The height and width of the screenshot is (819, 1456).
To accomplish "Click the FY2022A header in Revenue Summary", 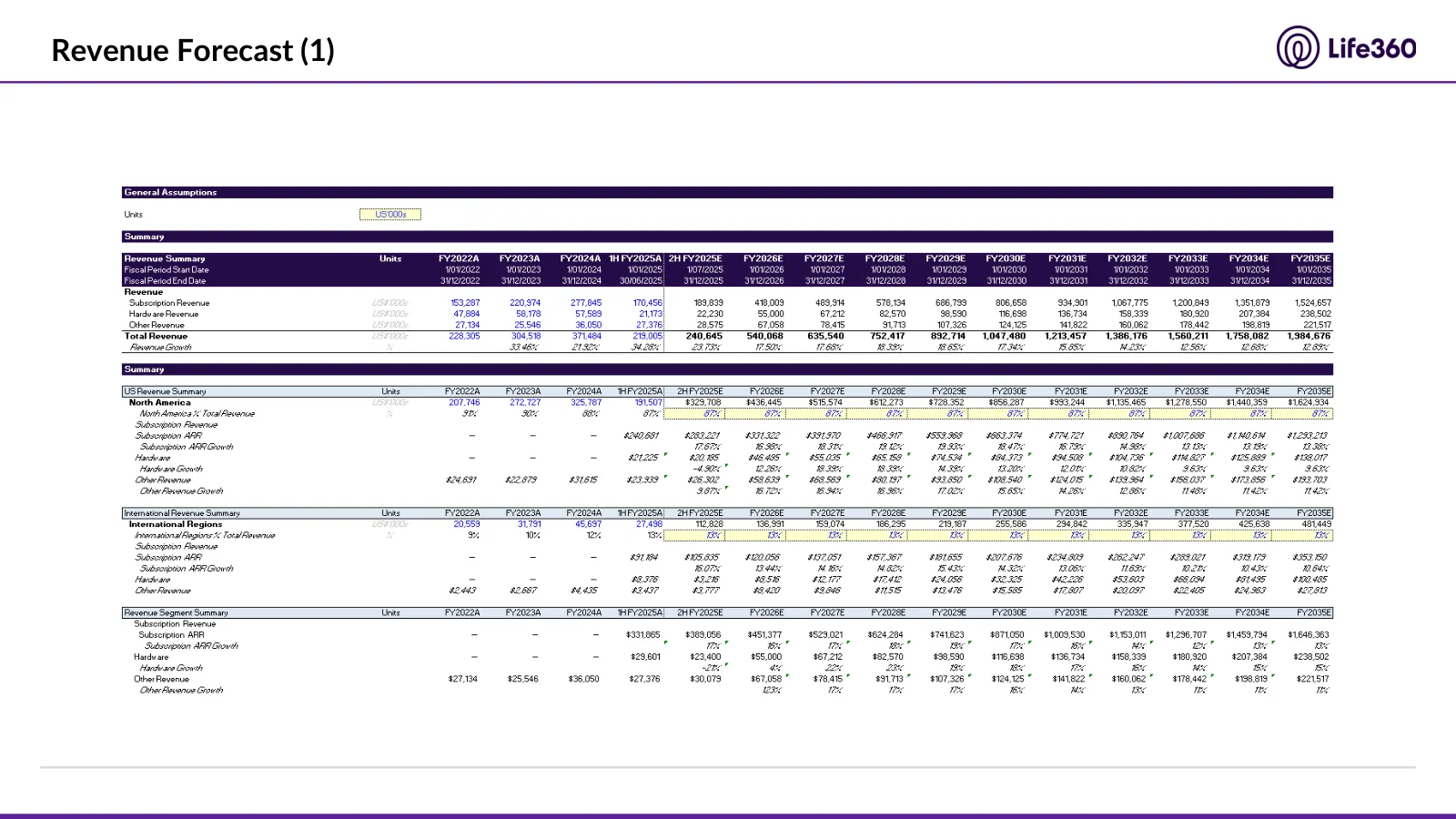I will click(459, 258).
